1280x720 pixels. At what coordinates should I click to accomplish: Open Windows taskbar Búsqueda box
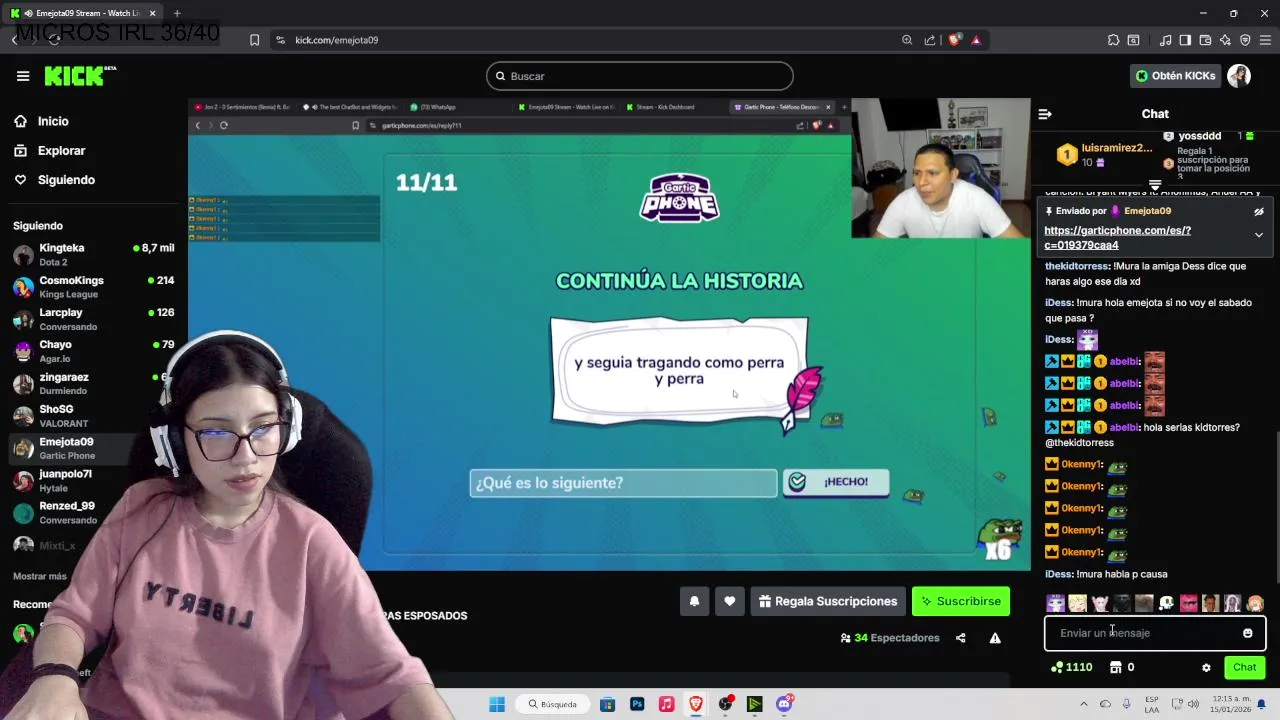point(553,704)
